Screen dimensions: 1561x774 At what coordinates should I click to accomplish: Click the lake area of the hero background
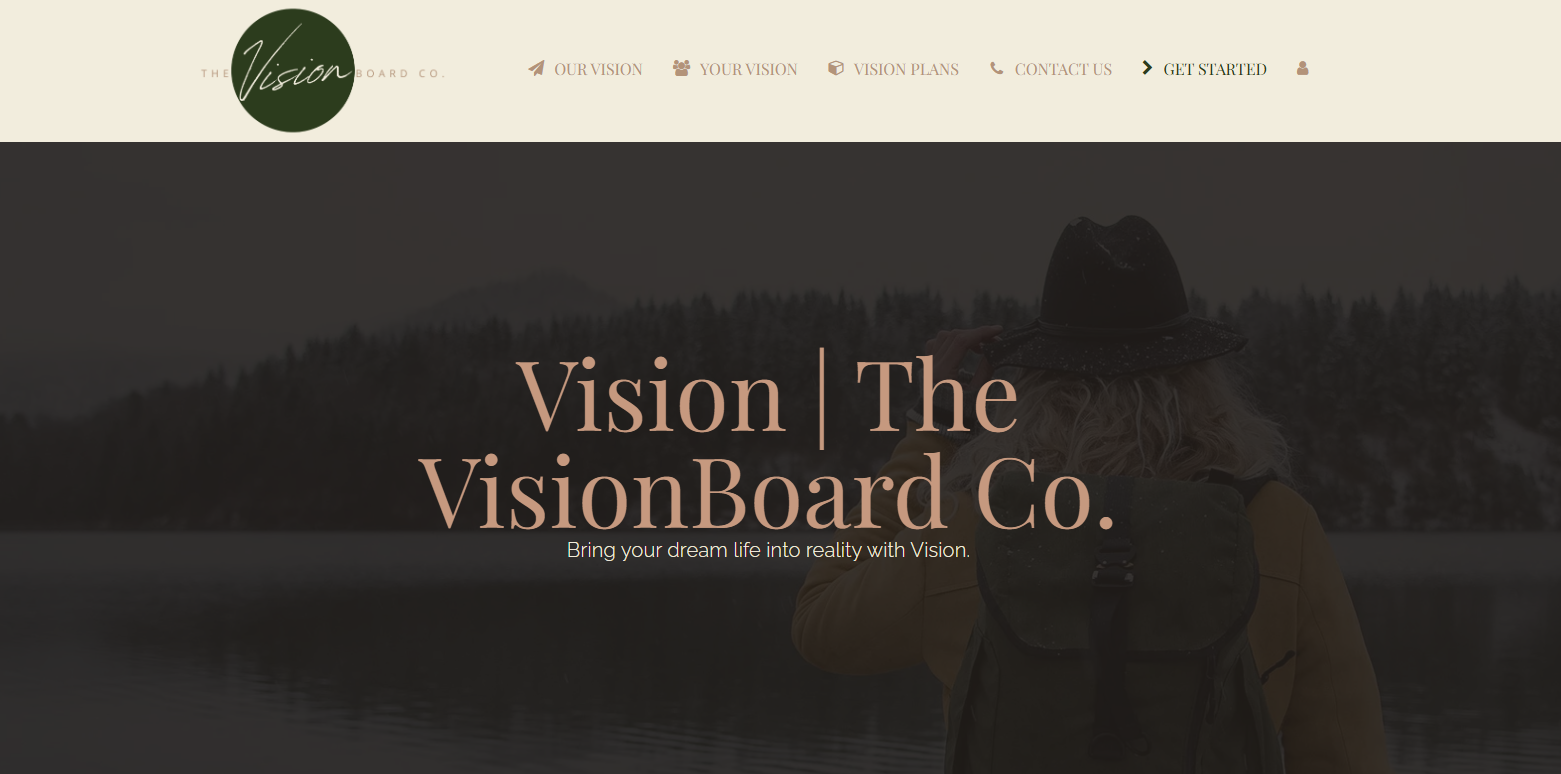pos(400,650)
